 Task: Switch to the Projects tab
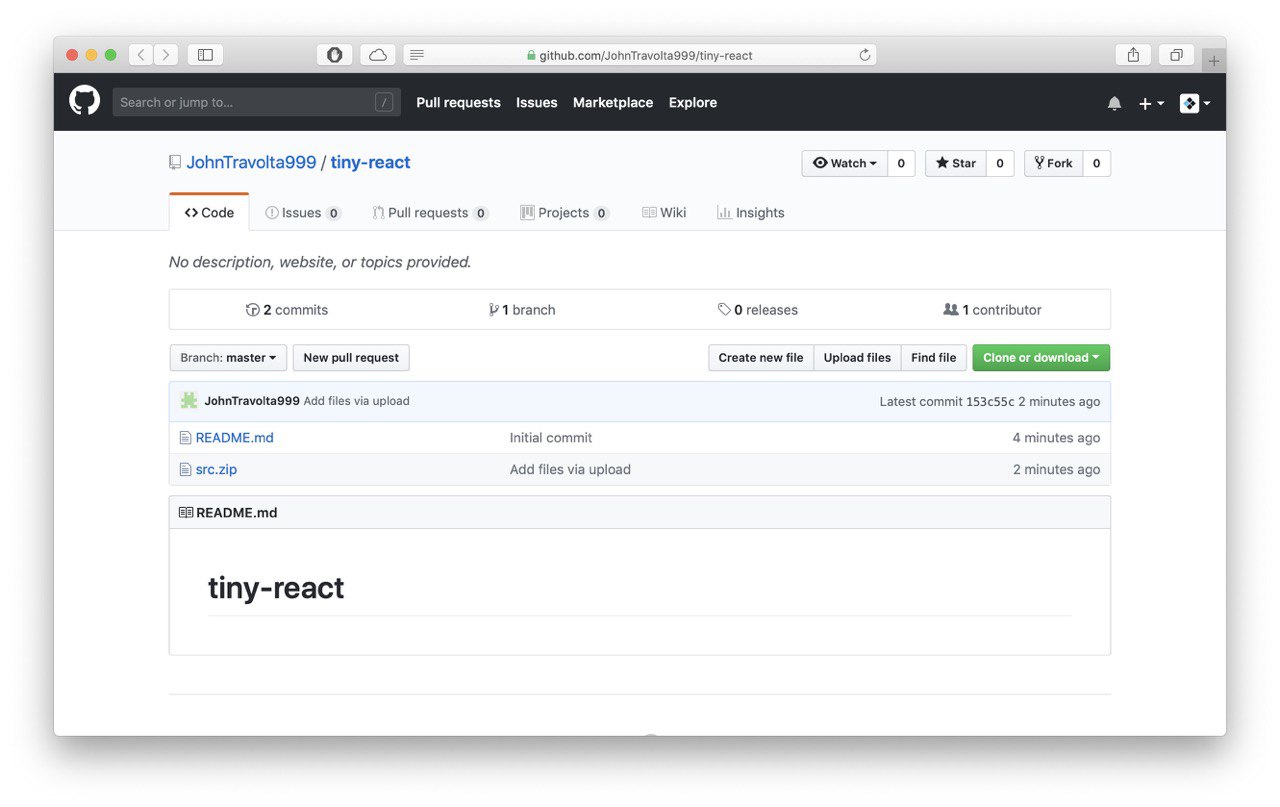(x=564, y=212)
